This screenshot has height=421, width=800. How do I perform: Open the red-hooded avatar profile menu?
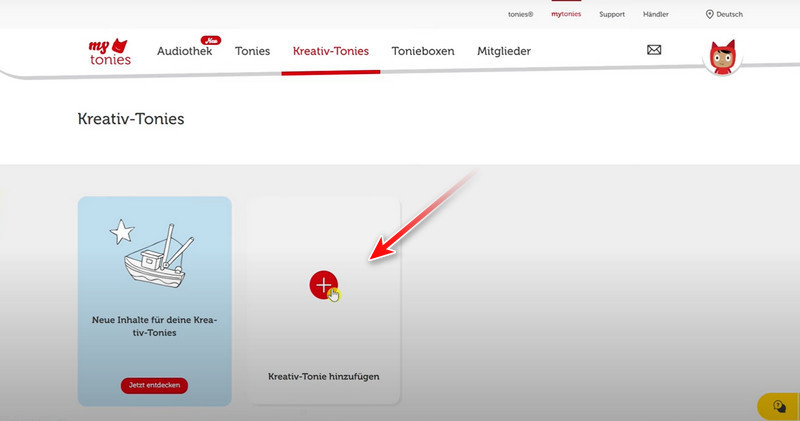722,57
